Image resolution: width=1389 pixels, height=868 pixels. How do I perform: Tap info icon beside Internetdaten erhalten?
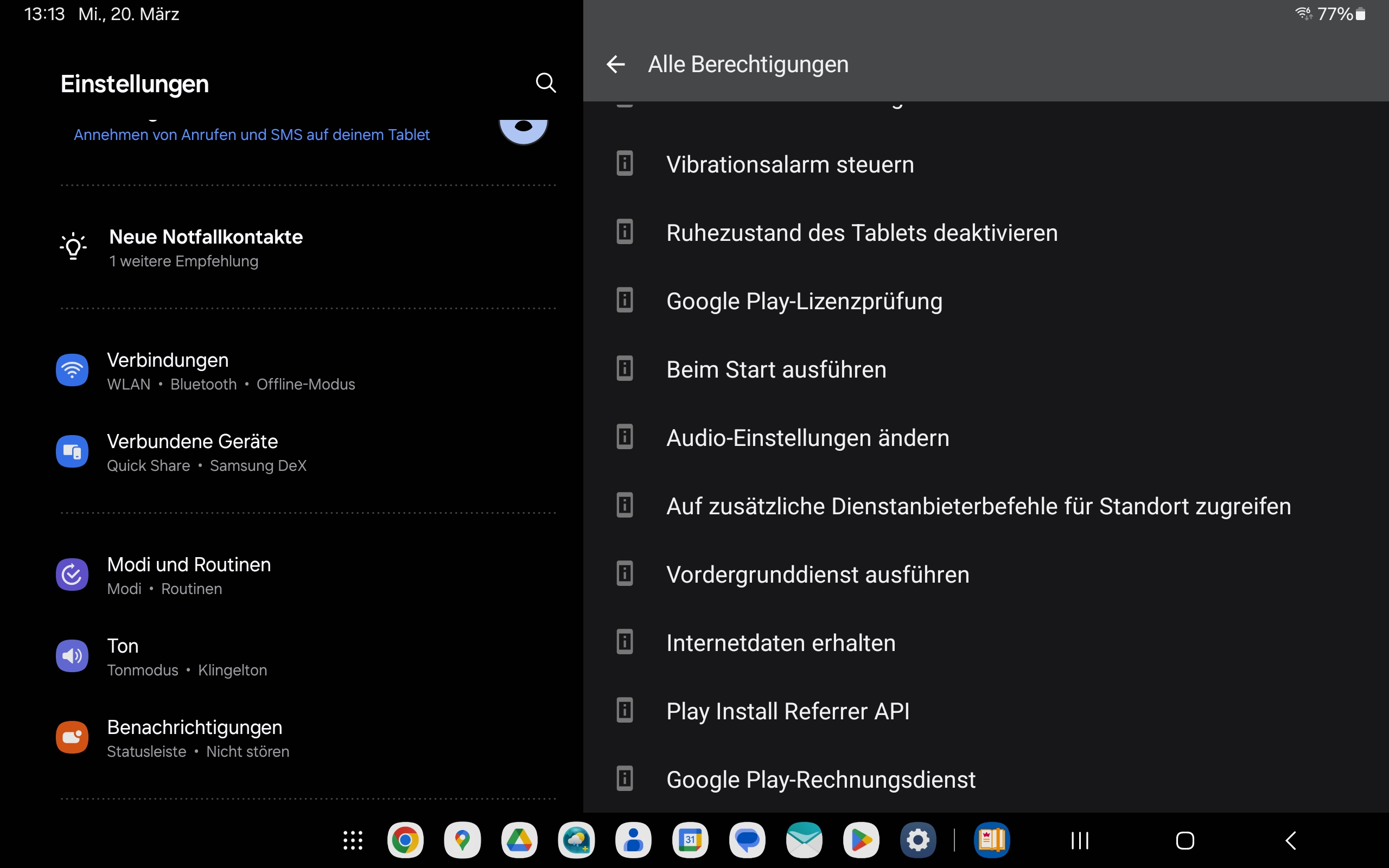click(625, 642)
